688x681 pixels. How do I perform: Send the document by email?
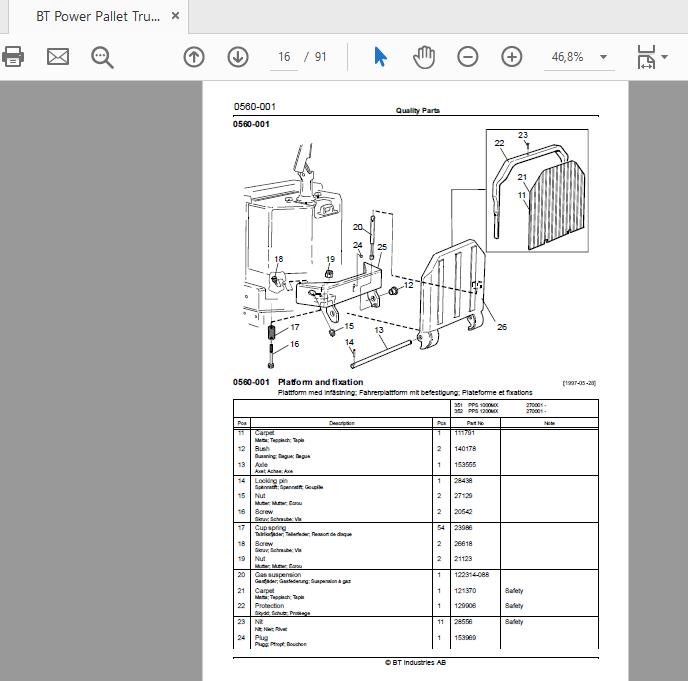click(x=58, y=57)
